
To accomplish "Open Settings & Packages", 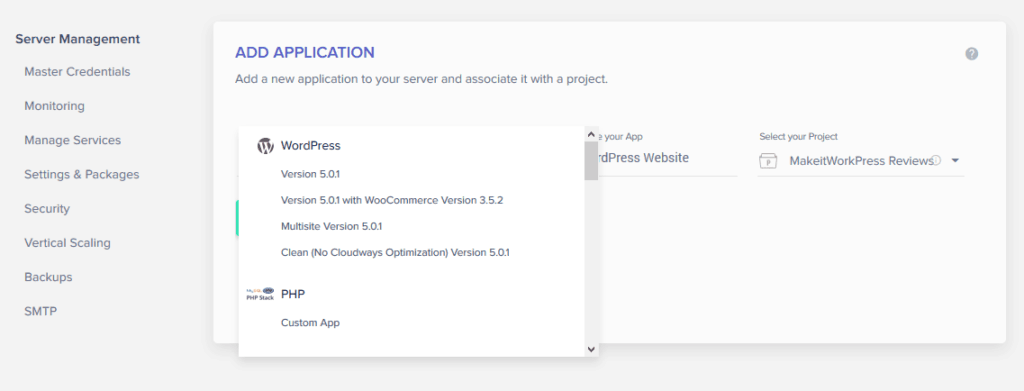I will (82, 174).
